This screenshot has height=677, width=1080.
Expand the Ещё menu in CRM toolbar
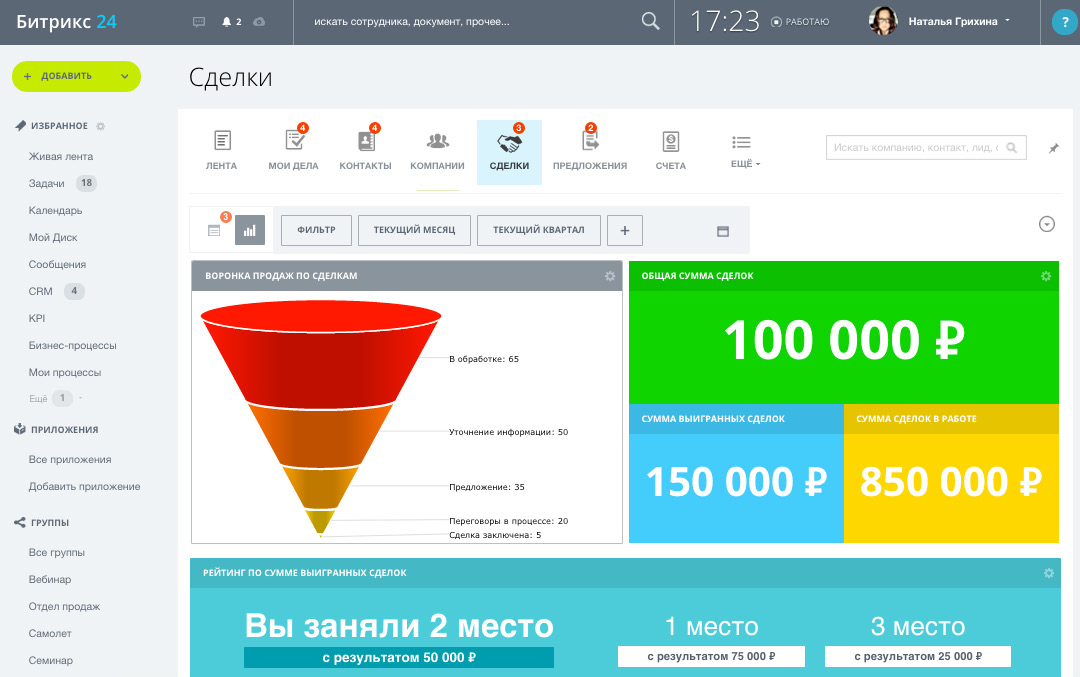click(741, 151)
